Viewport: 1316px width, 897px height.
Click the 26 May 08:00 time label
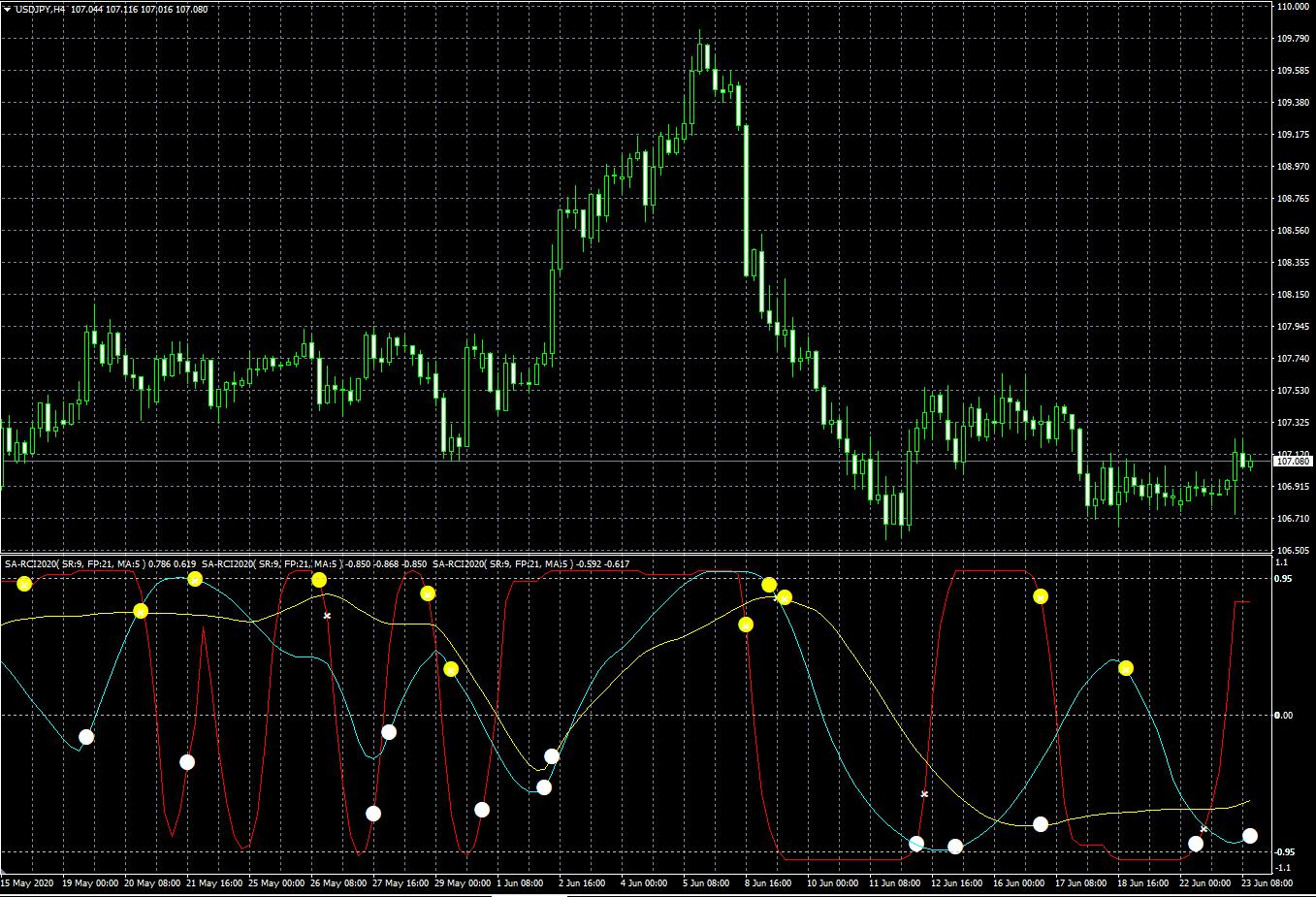coord(338,883)
